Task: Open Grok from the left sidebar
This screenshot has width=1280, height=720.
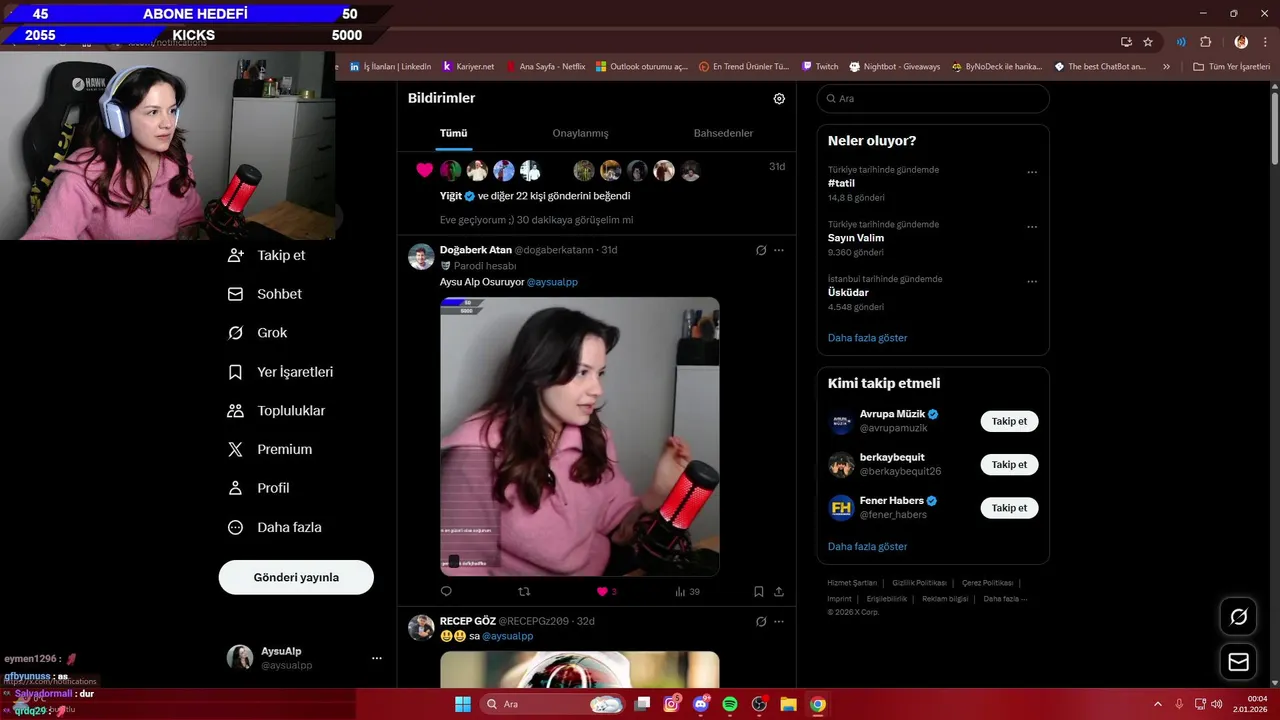Action: (258, 333)
